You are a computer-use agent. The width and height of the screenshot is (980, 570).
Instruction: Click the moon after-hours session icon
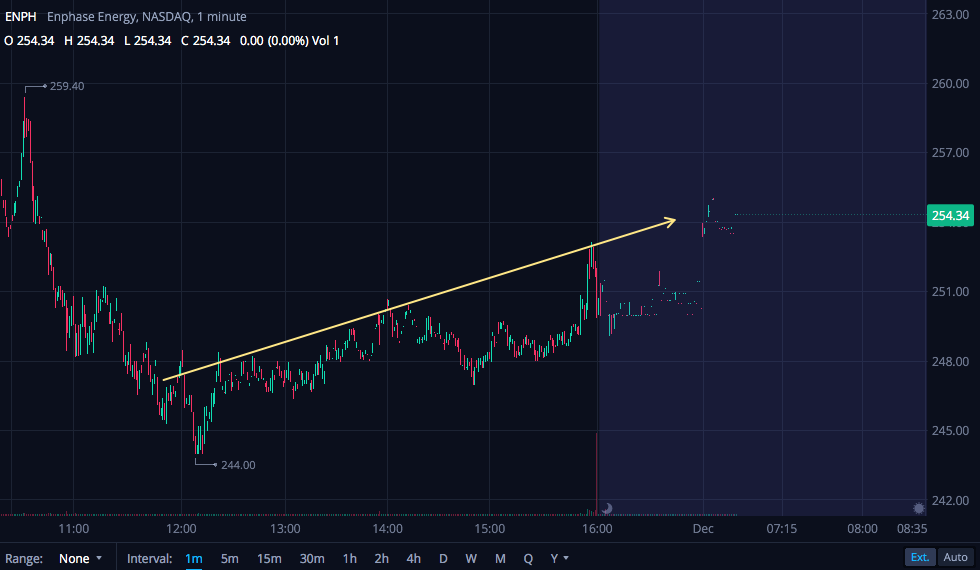[606, 508]
